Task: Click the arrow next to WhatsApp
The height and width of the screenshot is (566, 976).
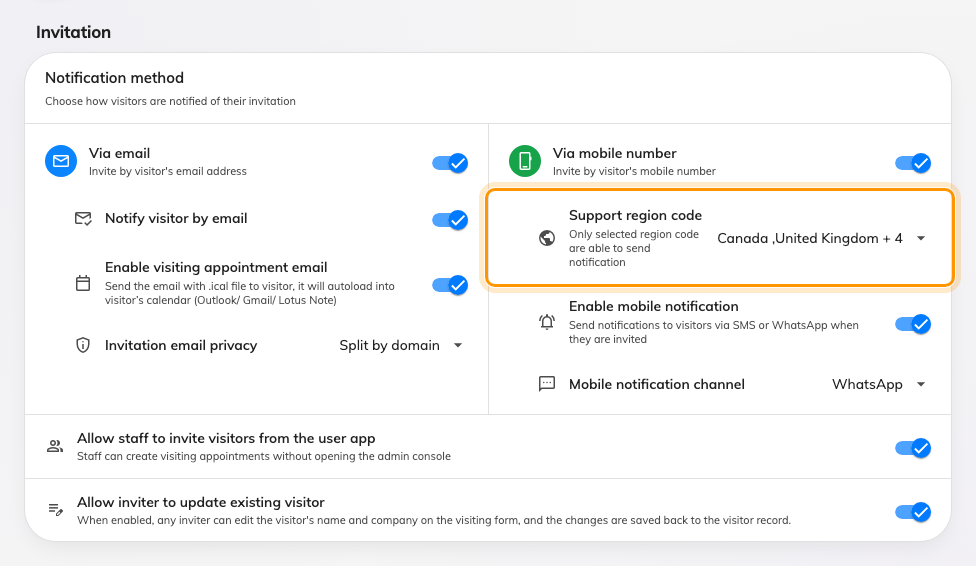Action: 921,384
